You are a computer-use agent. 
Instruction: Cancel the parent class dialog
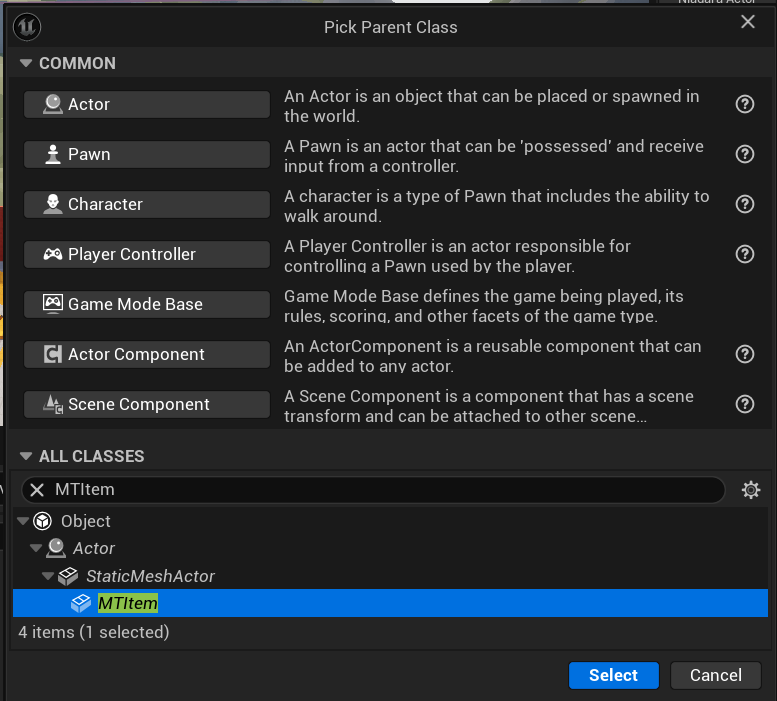click(x=716, y=675)
